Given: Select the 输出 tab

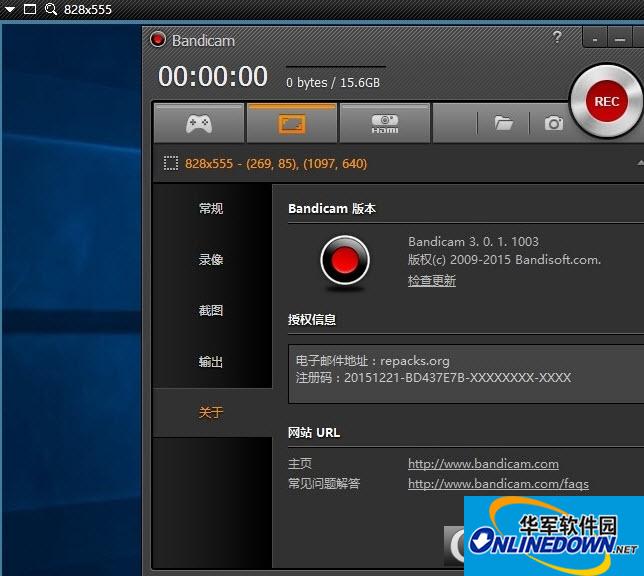Looking at the screenshot, I should (x=211, y=362).
